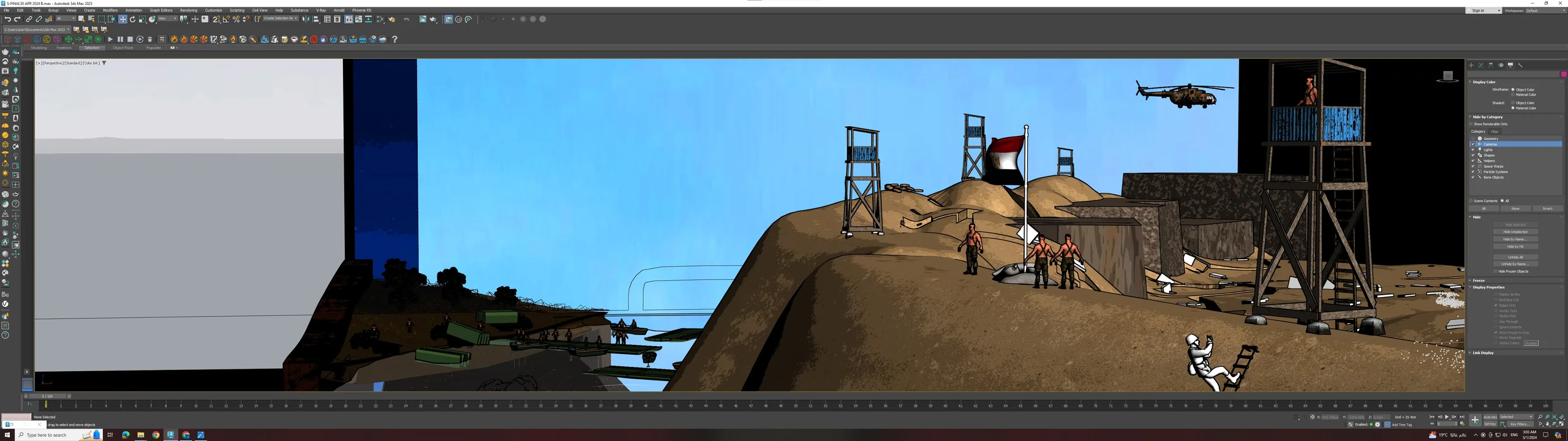
Task: Click the Hide by Name button
Action: tap(1515, 239)
